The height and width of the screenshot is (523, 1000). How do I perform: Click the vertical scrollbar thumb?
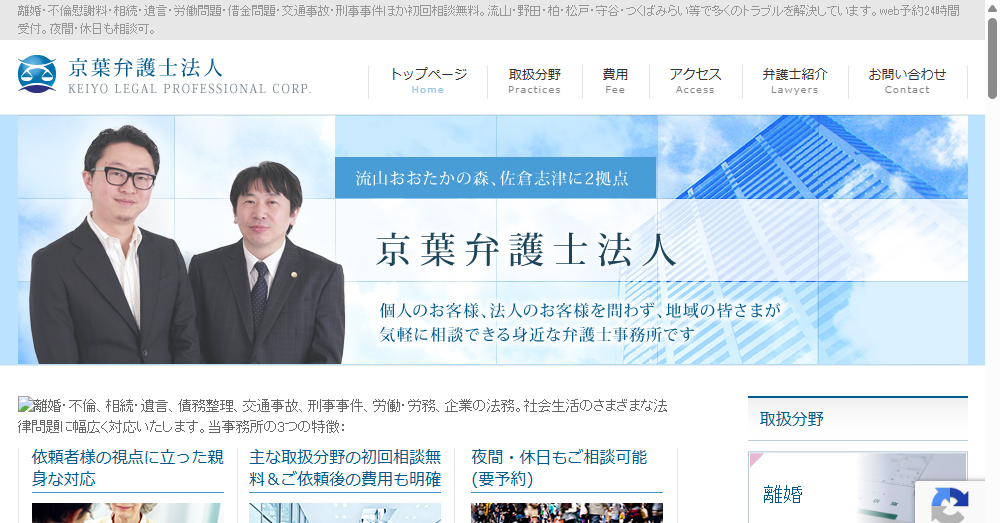pos(992,60)
